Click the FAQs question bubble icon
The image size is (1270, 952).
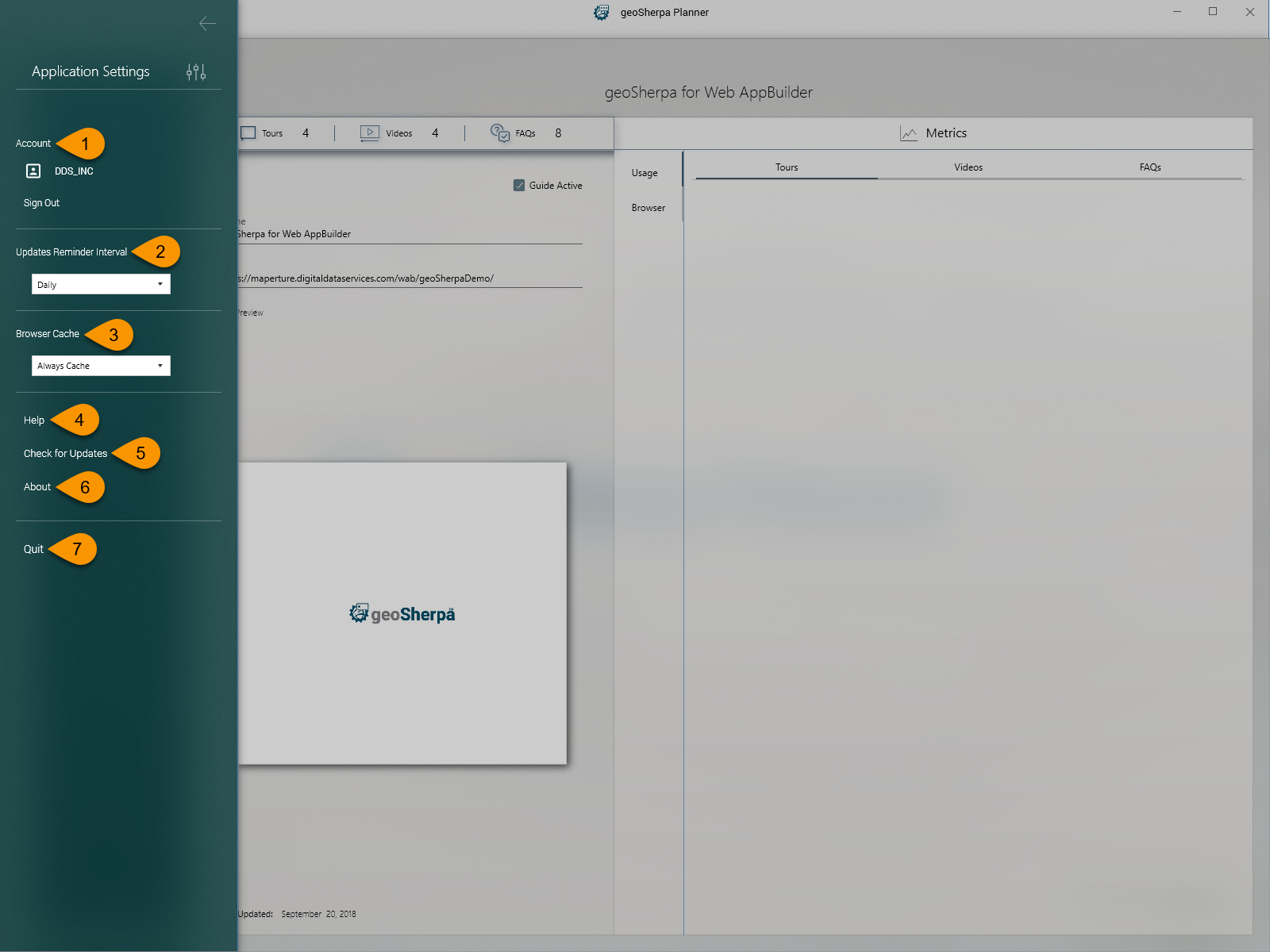500,132
